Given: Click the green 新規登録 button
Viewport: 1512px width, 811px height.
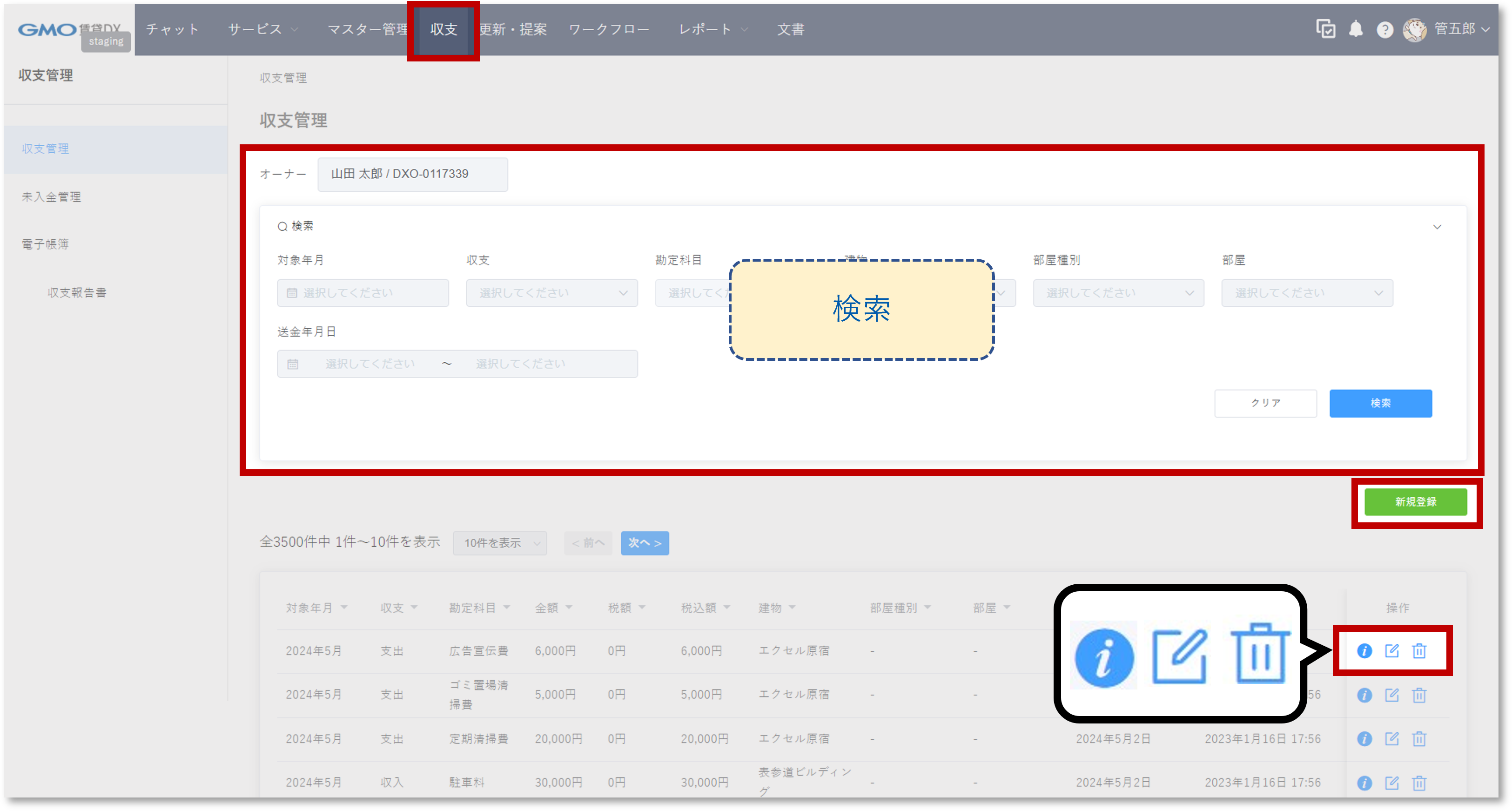Looking at the screenshot, I should point(1415,501).
